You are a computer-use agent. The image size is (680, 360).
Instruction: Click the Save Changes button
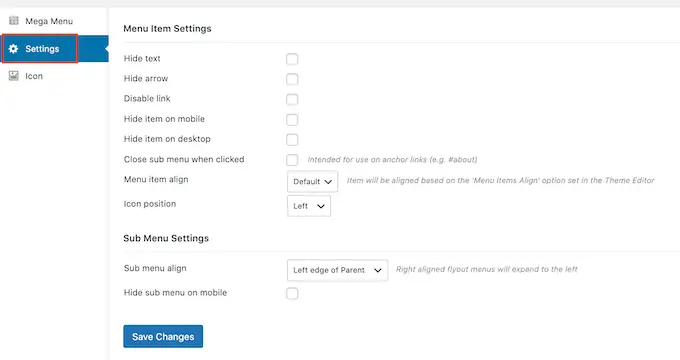point(163,337)
